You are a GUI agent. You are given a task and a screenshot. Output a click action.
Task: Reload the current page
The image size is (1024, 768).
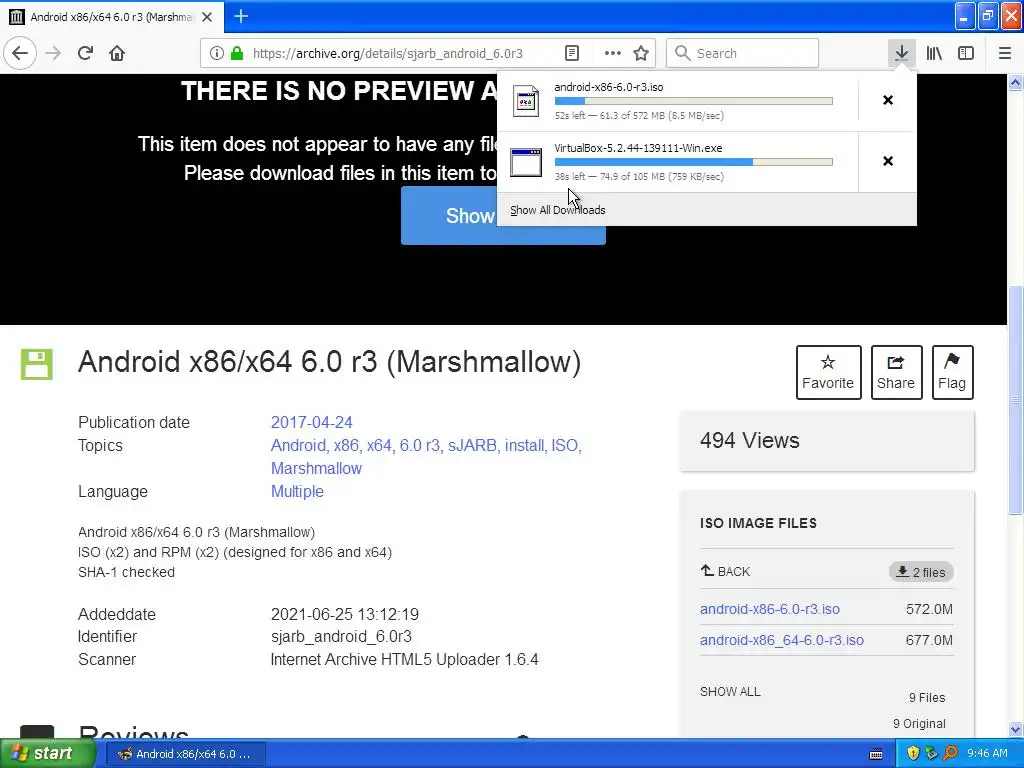coord(85,53)
